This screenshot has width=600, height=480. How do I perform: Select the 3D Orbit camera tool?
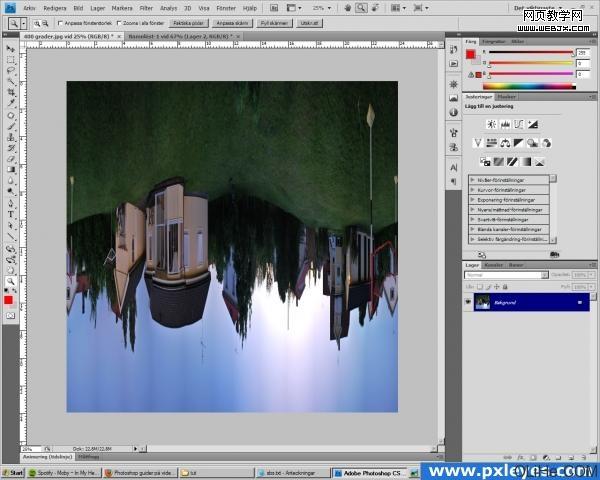point(10,260)
